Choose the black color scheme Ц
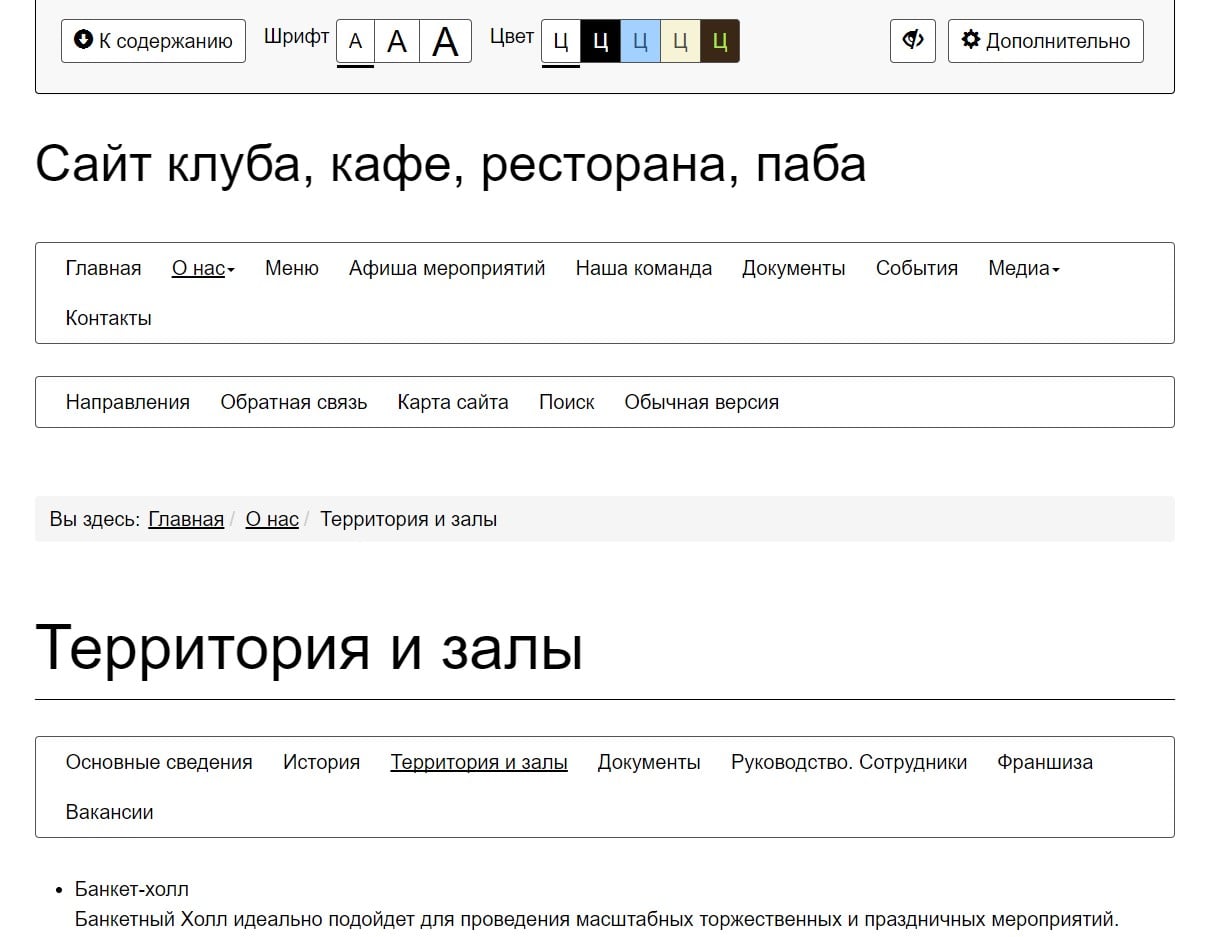 [600, 42]
